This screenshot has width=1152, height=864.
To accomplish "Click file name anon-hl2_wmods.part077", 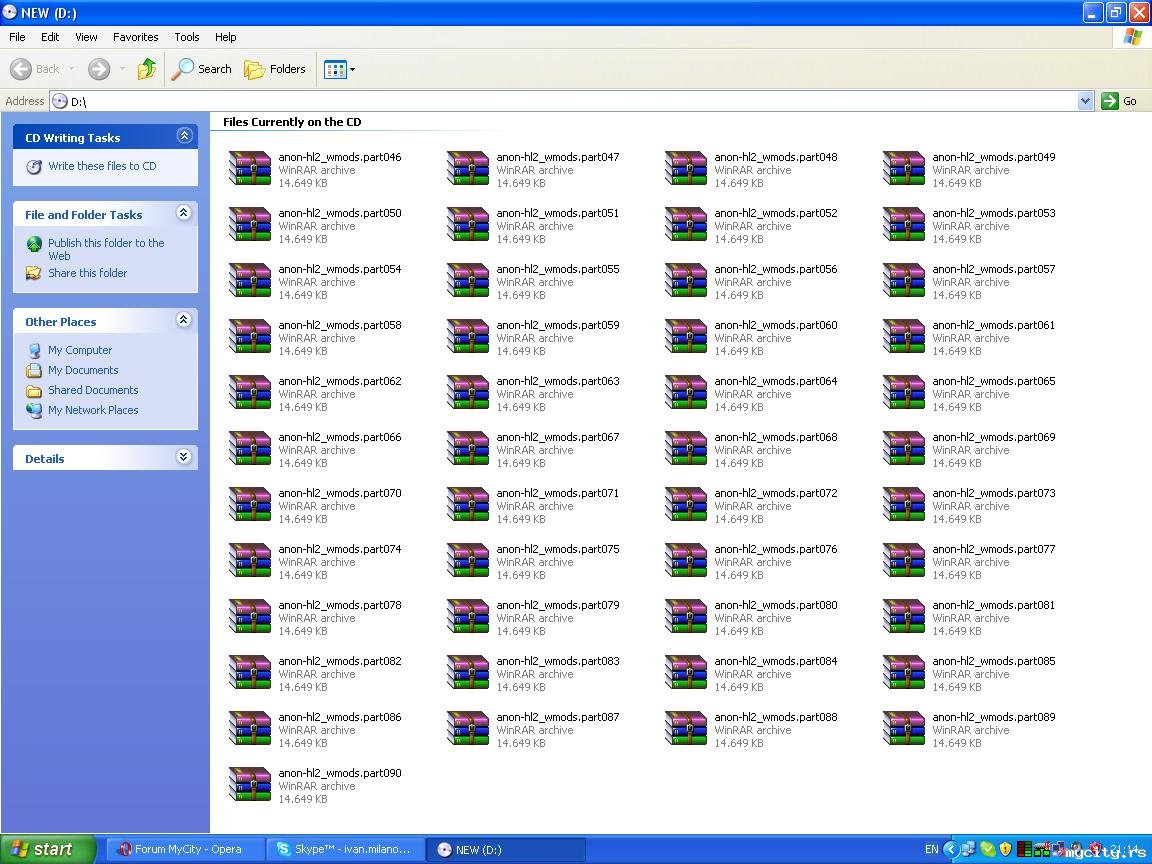I will [x=994, y=549].
